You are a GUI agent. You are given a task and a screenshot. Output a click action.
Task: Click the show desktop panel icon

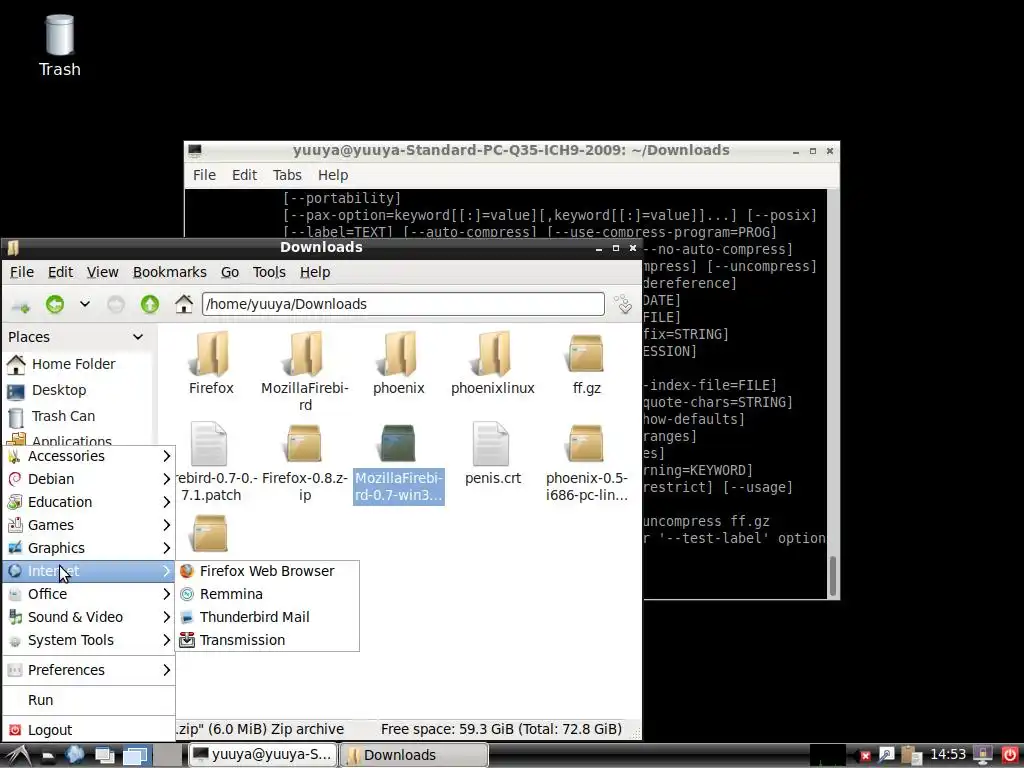(104, 756)
